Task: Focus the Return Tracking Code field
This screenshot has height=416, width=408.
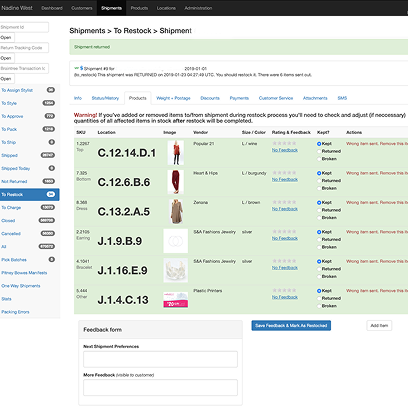Action: [x=24, y=48]
